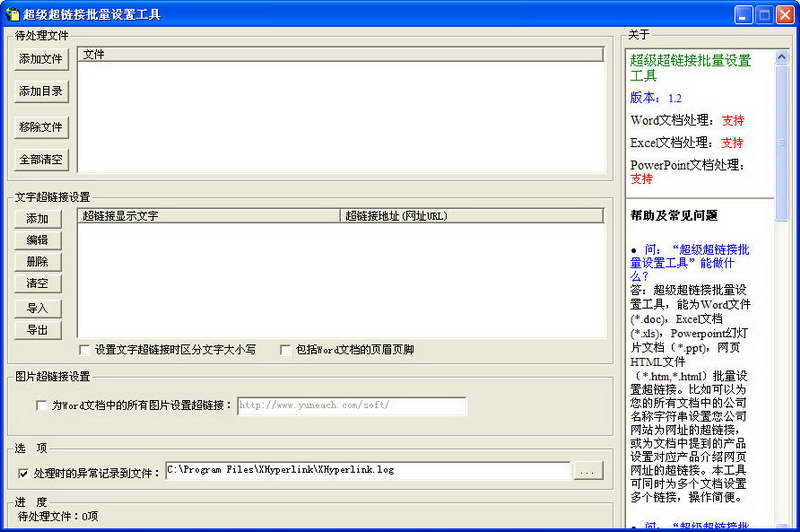Import hyperlink list with 导入
The image size is (800, 532).
tap(38, 309)
